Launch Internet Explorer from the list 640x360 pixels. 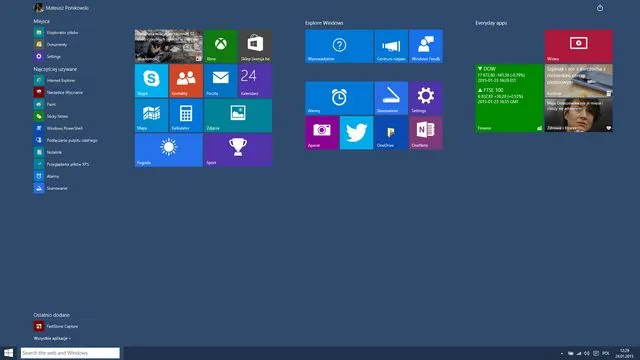(55, 80)
